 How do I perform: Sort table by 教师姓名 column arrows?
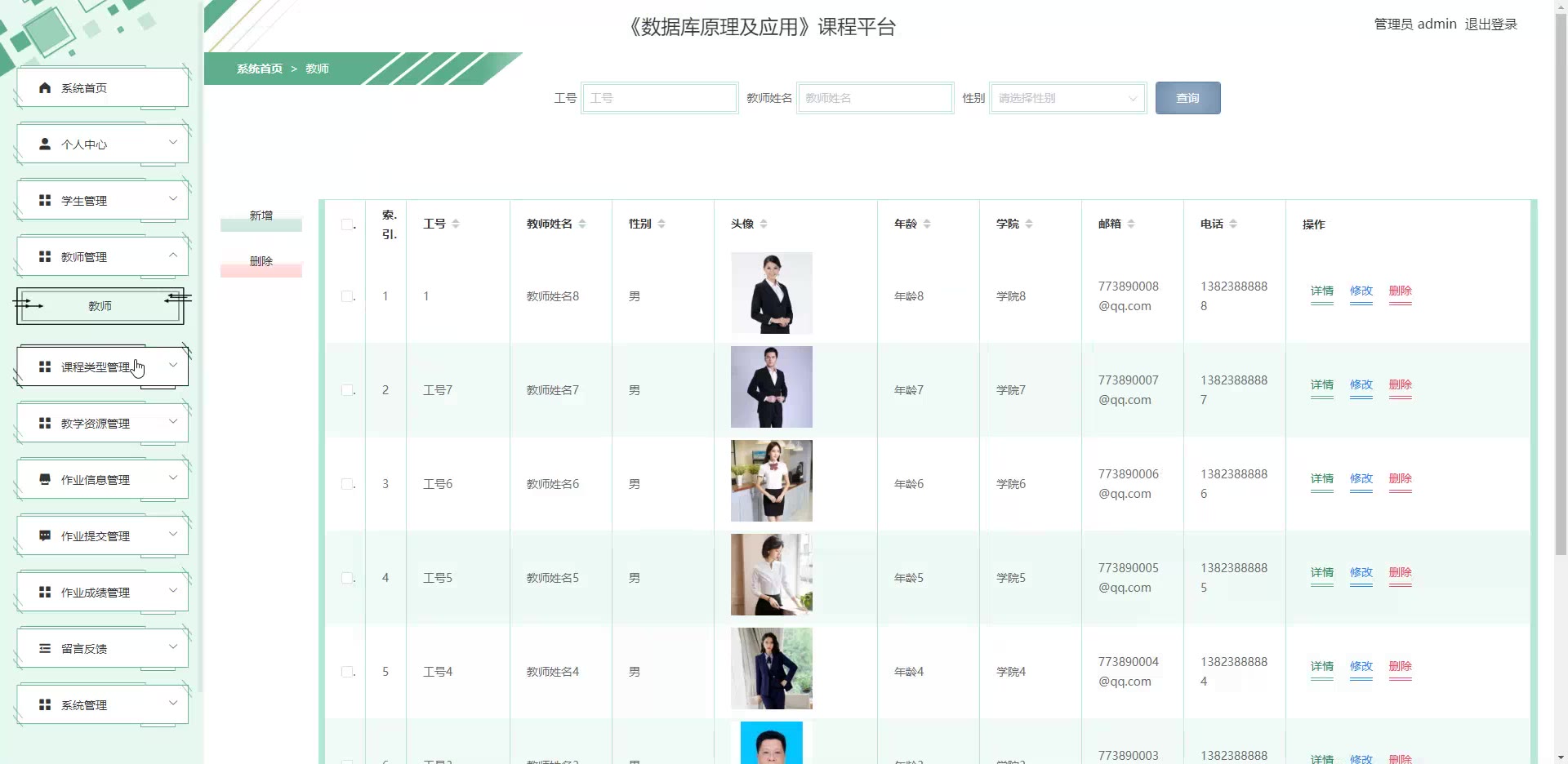click(x=582, y=224)
